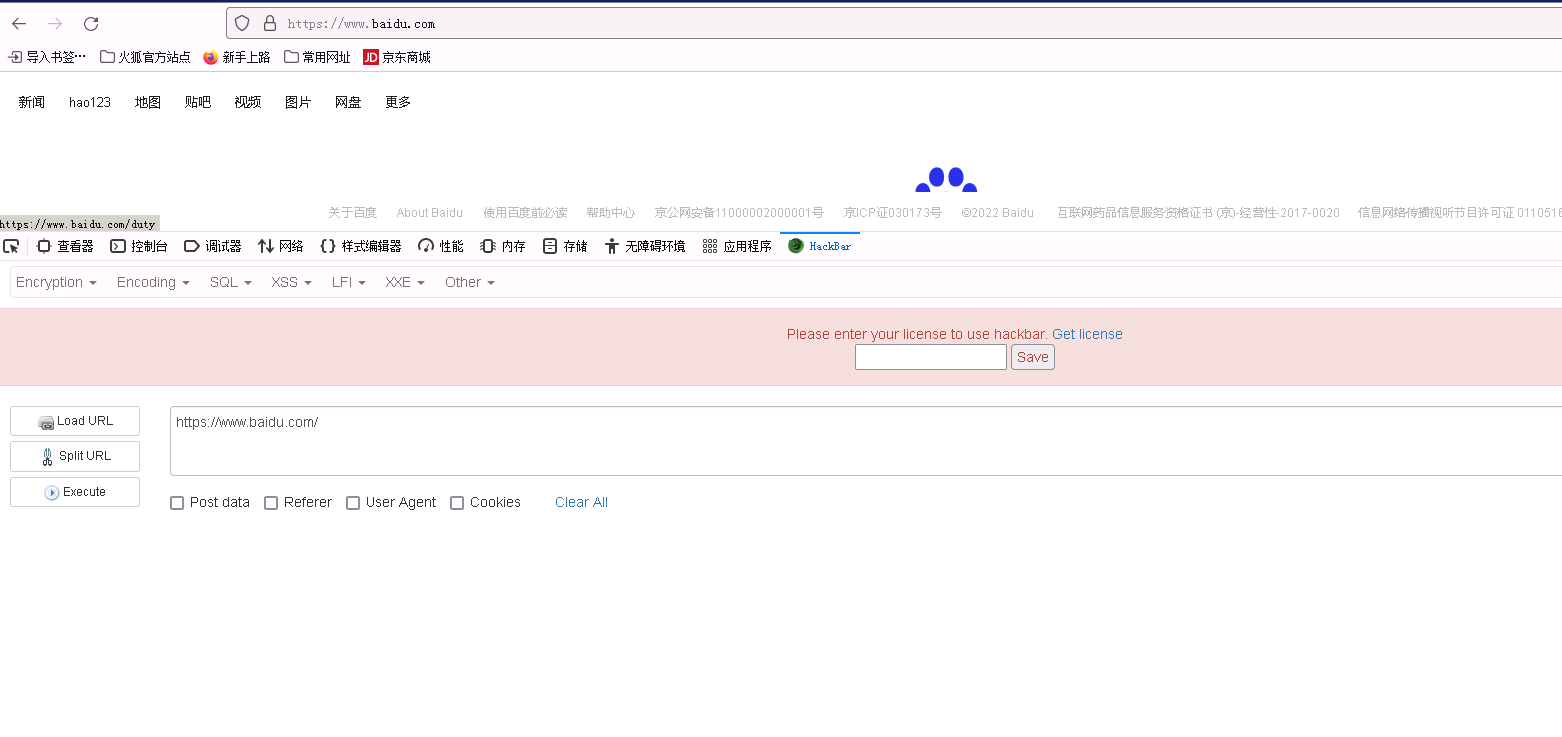
Task: Enable the User Agent checkbox
Action: point(353,503)
